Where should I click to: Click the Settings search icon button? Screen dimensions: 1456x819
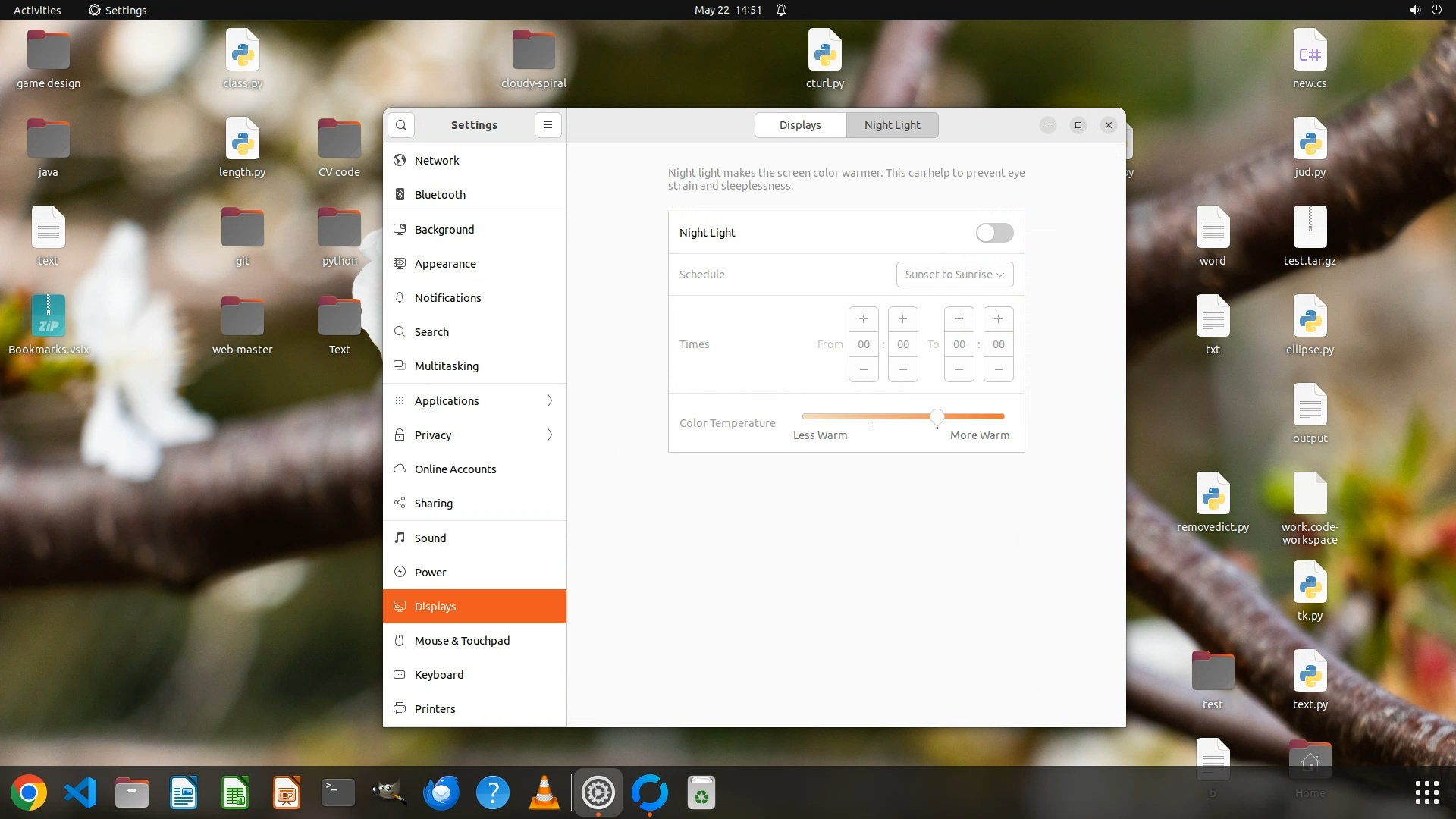(401, 125)
